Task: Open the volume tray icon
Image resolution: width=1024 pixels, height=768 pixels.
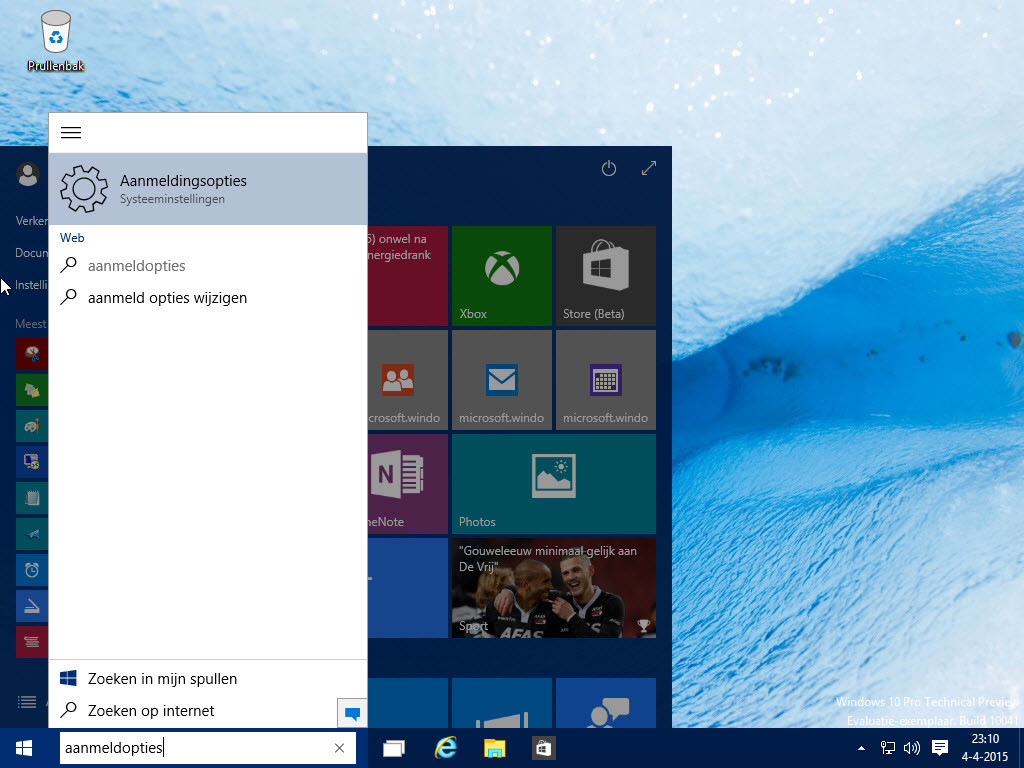Action: [912, 748]
